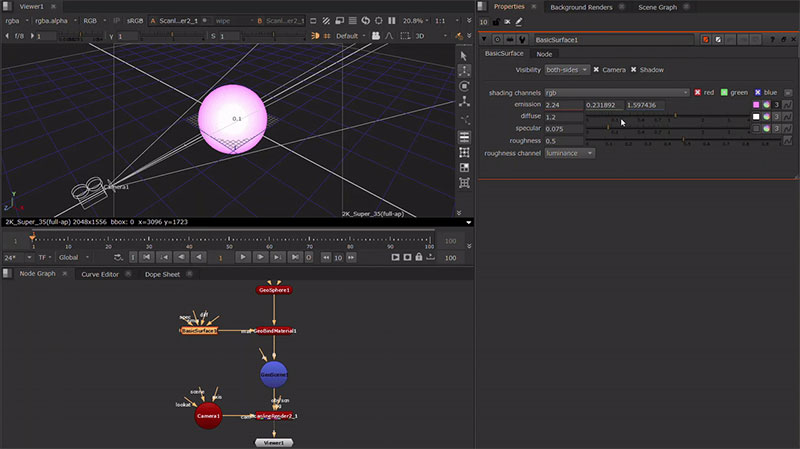Image resolution: width=800 pixels, height=449 pixels.
Task: Open the Scene Graph tab
Action: [x=659, y=6]
